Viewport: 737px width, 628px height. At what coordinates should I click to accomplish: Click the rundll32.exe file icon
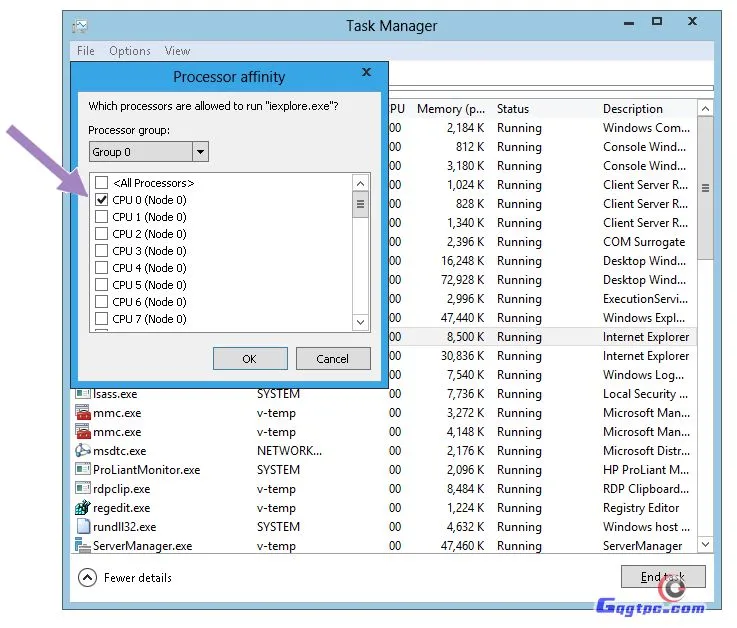[83, 527]
